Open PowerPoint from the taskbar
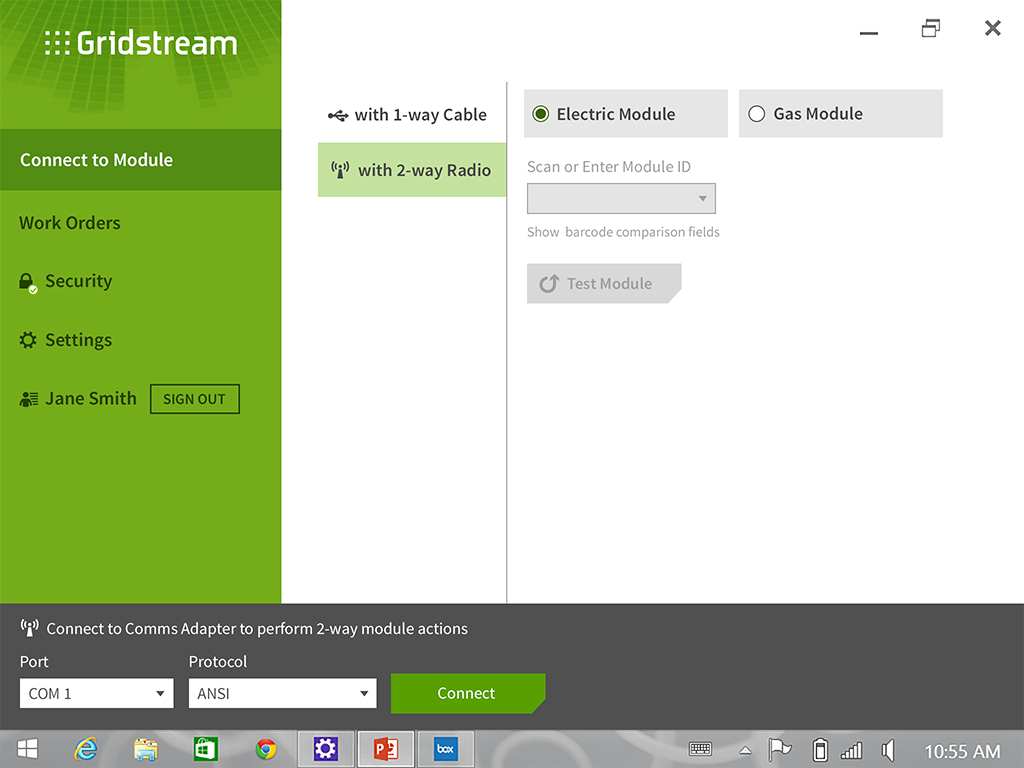The image size is (1024, 768). click(x=385, y=749)
